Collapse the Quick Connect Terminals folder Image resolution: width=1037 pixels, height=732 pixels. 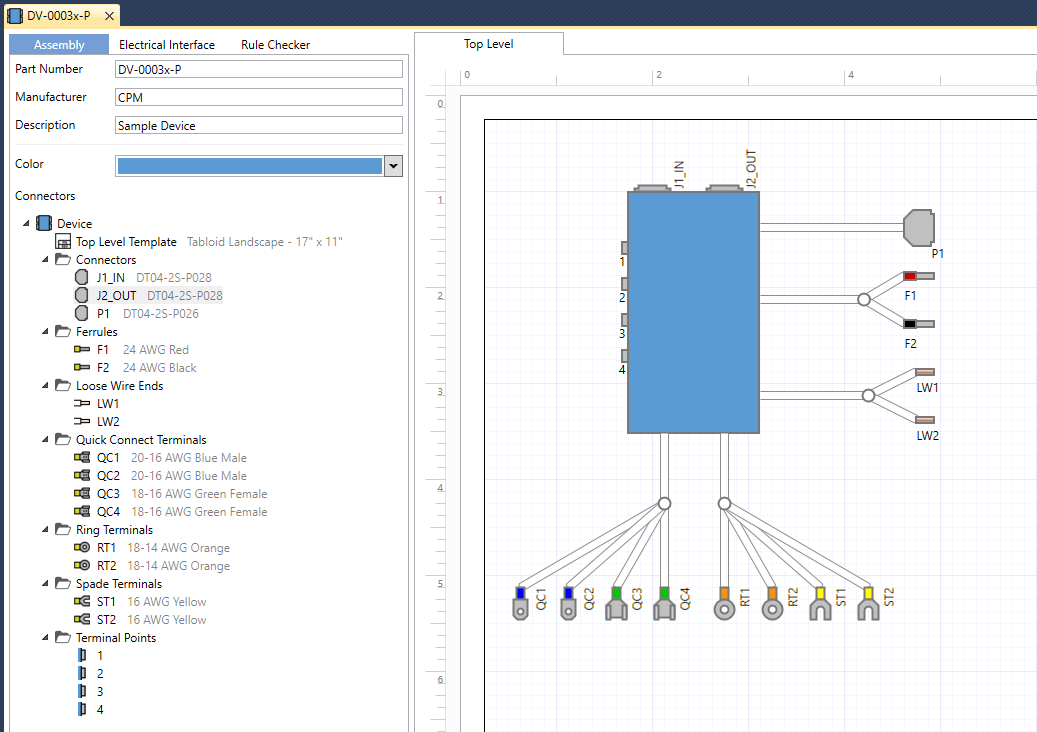[x=45, y=440]
